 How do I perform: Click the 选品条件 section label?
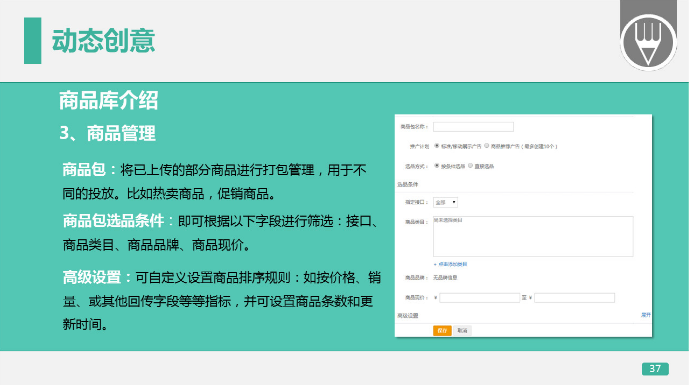pyautogui.click(x=408, y=184)
